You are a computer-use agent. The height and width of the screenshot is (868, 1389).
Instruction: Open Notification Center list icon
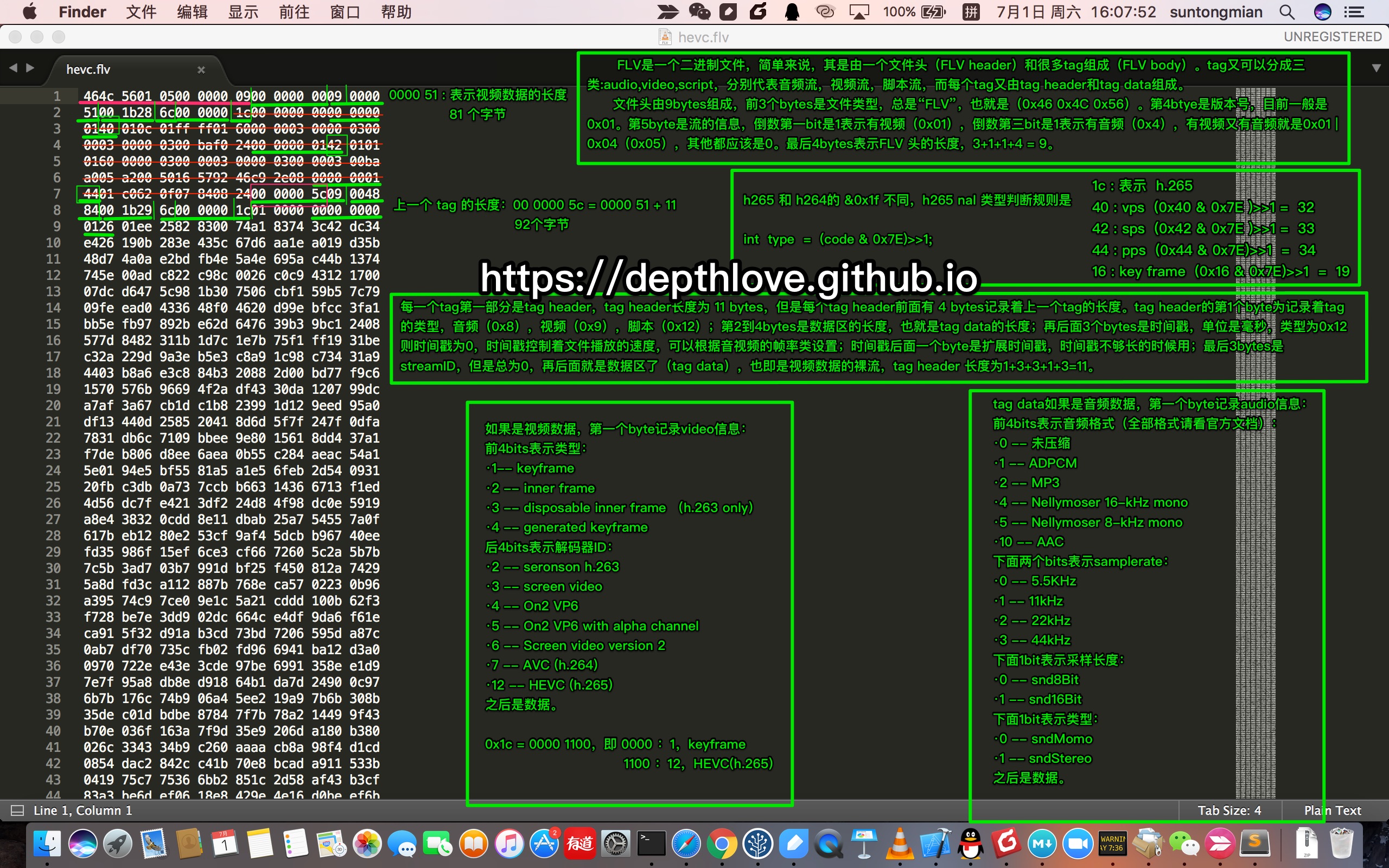(x=1354, y=12)
